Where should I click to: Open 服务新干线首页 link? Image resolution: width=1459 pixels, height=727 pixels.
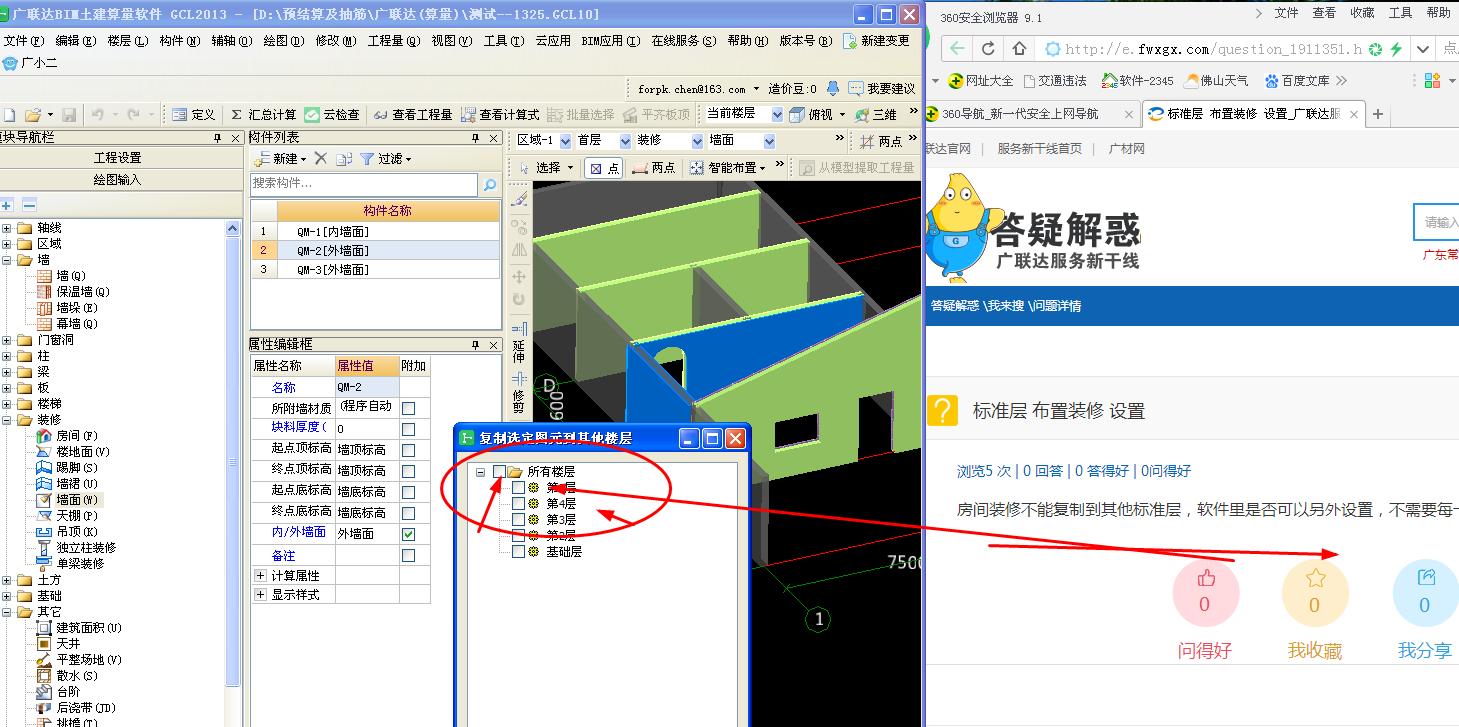tap(1039, 148)
